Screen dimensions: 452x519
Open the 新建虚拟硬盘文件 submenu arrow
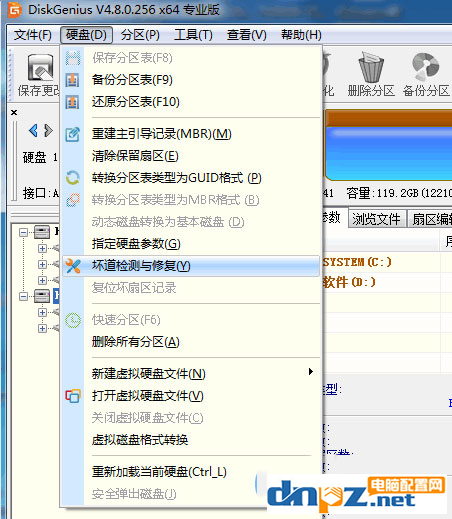[x=311, y=372]
